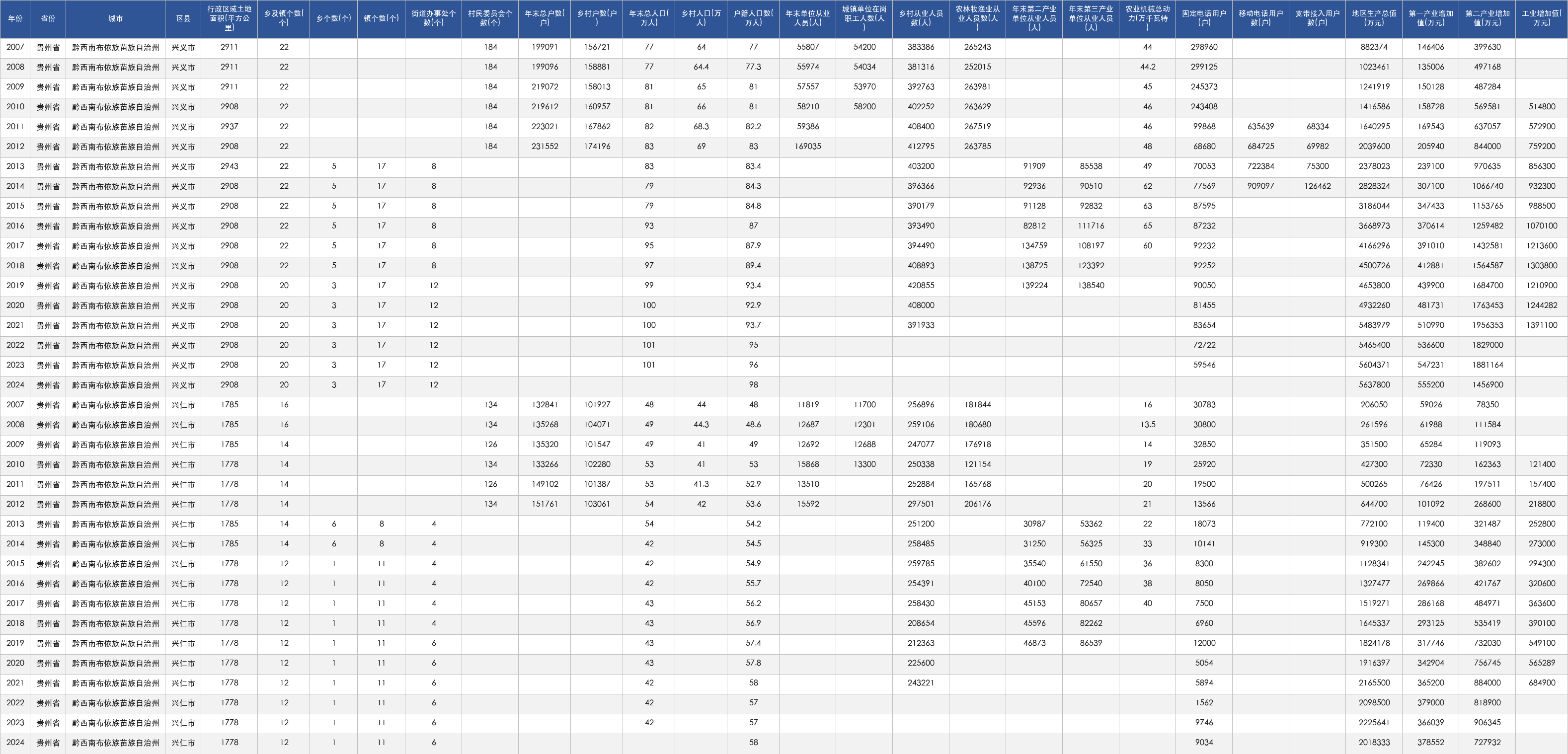Select the 区县 column header
Image resolution: width=1568 pixels, height=754 pixels.
(x=183, y=19)
